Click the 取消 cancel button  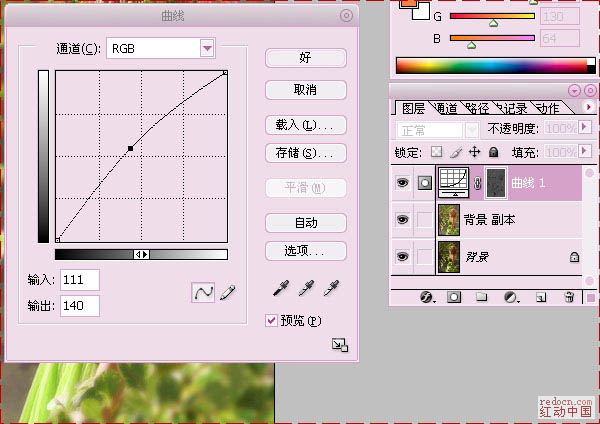click(x=306, y=90)
